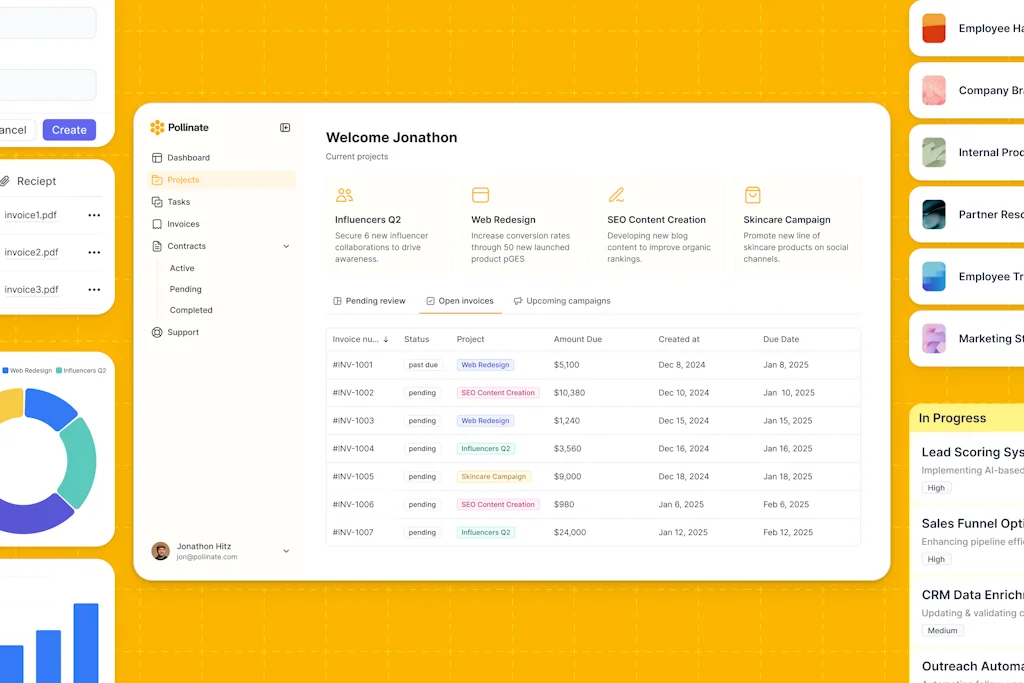Expand Jonathon Hitz account menu

[x=286, y=551]
